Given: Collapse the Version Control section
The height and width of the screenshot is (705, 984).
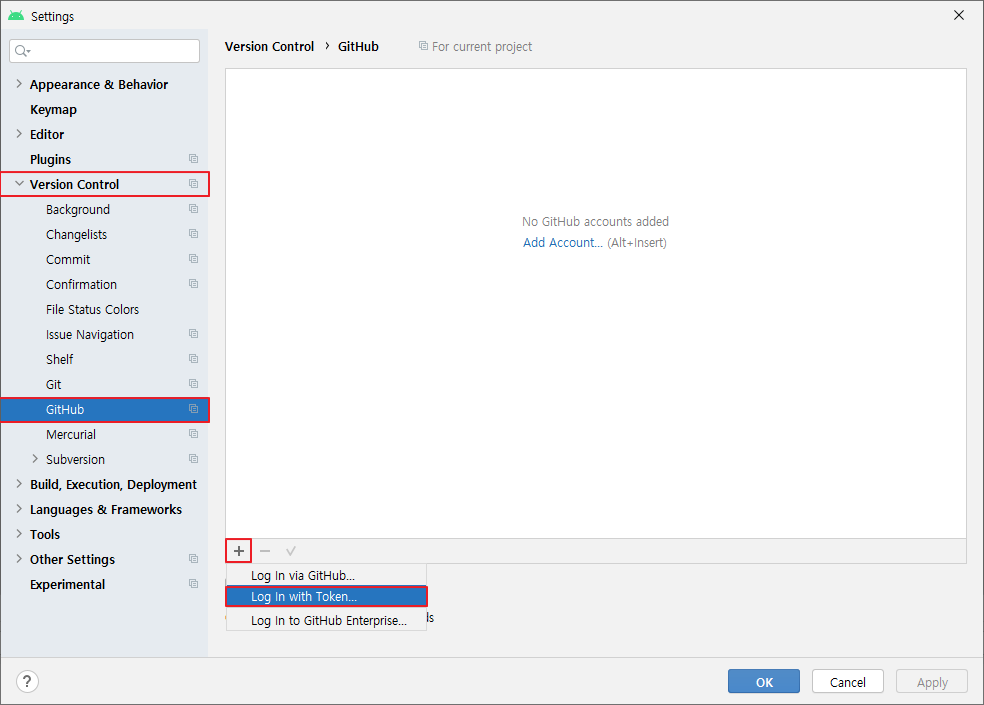Looking at the screenshot, I should tap(19, 184).
